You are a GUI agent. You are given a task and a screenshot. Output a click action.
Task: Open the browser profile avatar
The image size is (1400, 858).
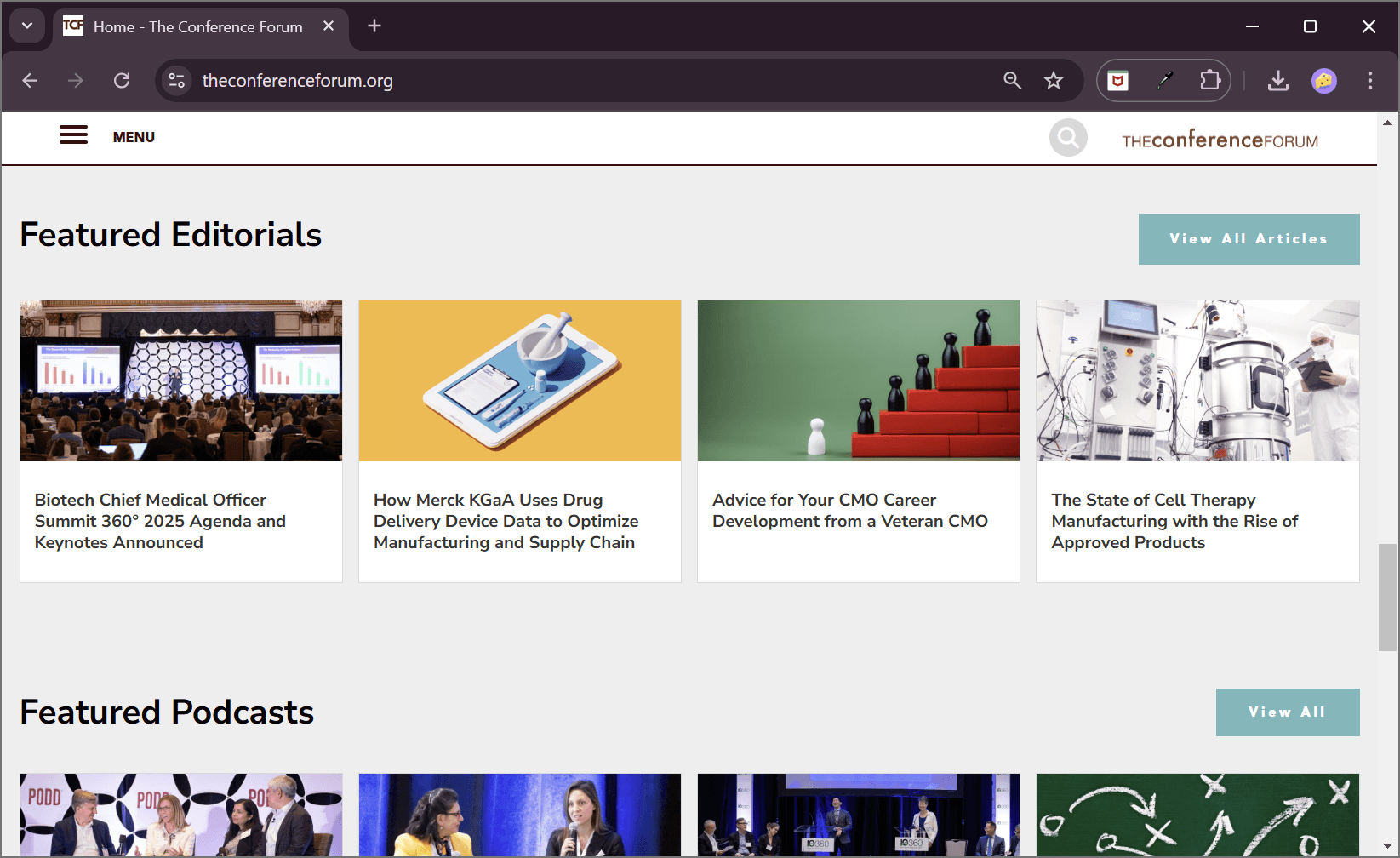(x=1324, y=81)
